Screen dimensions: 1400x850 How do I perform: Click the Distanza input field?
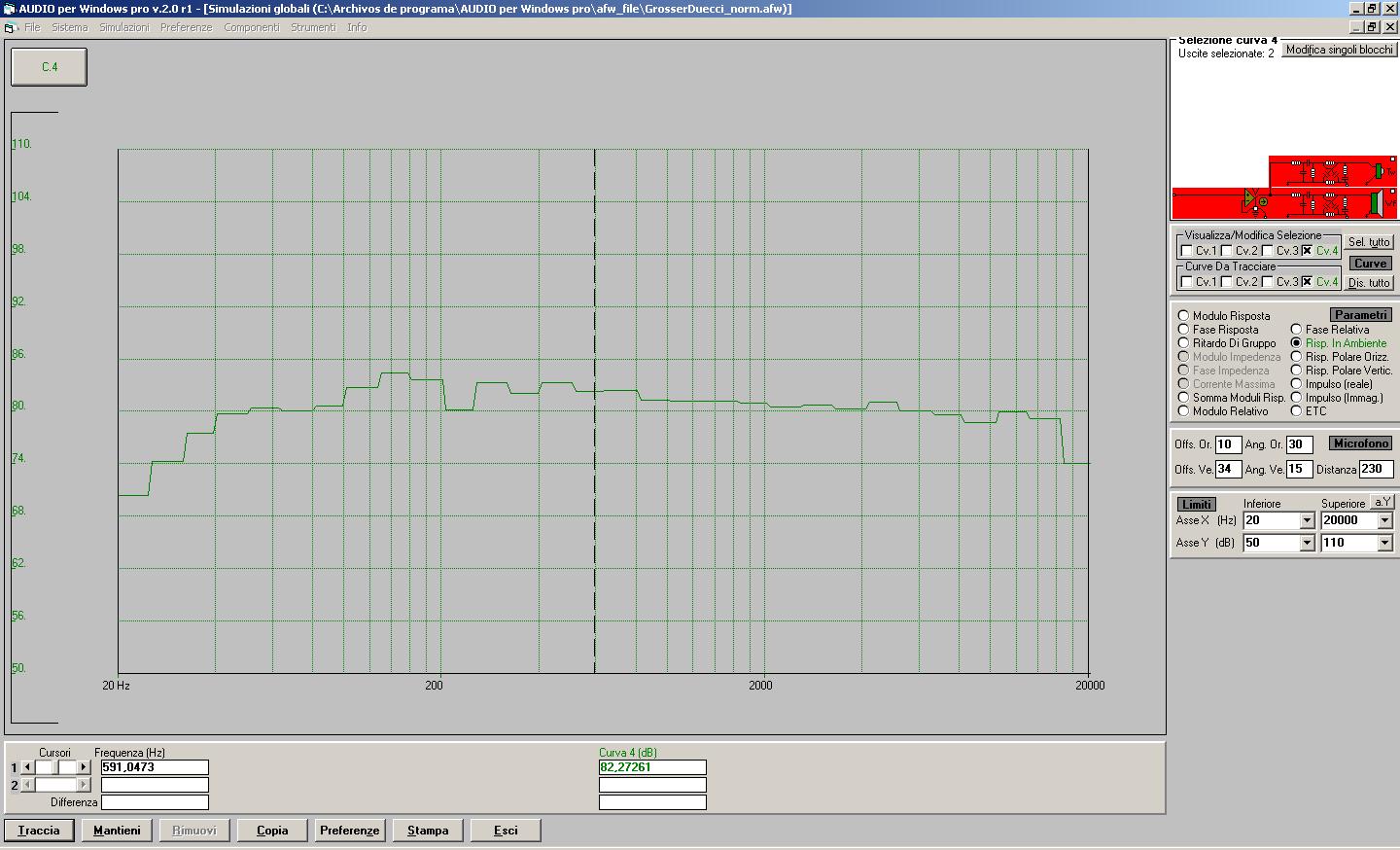point(1376,469)
